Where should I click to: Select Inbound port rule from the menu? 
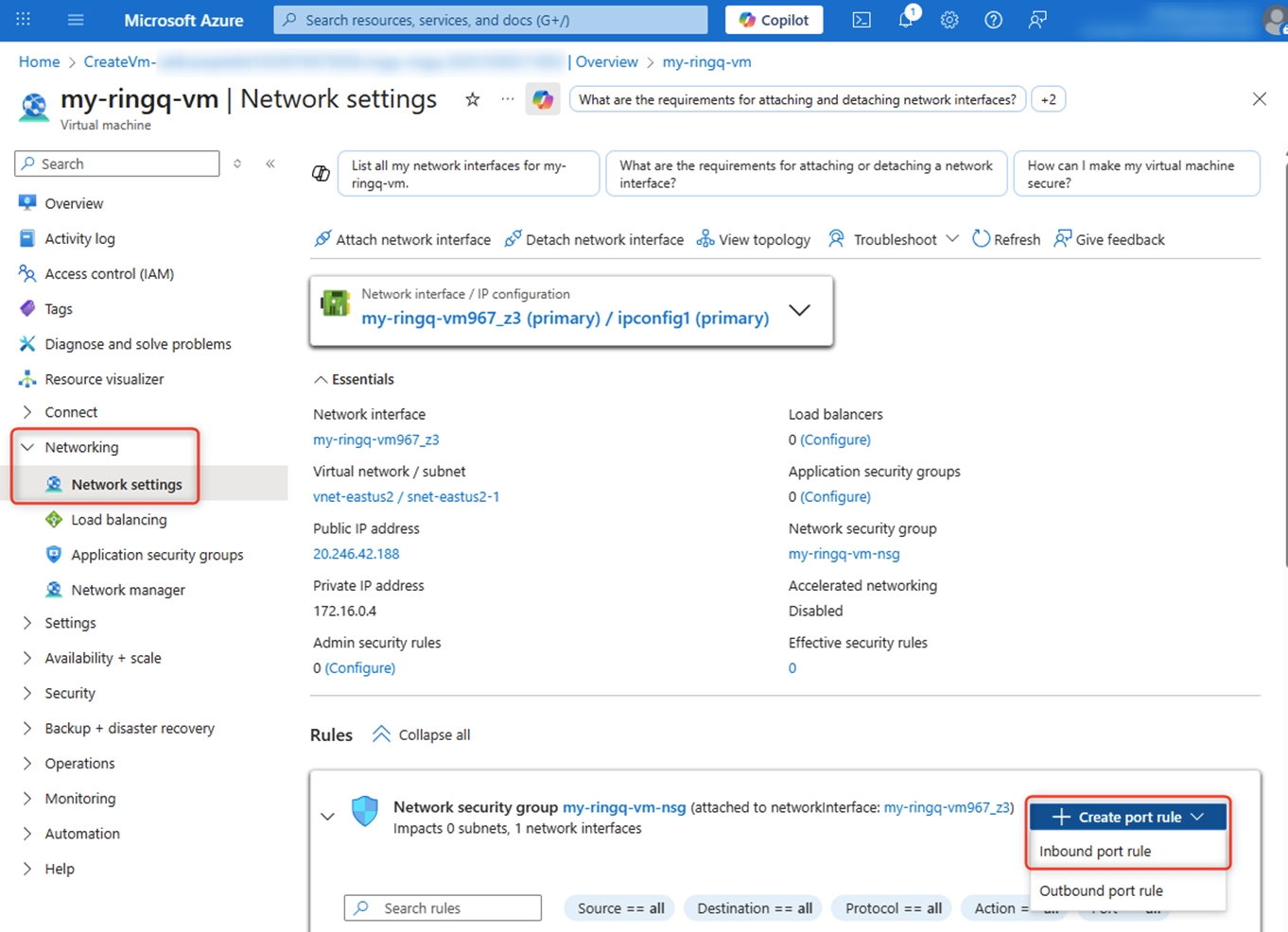tap(1094, 851)
